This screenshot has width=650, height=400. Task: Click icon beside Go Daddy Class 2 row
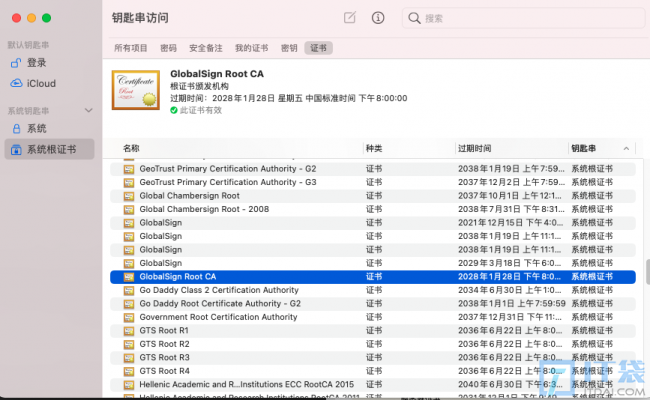pos(129,290)
